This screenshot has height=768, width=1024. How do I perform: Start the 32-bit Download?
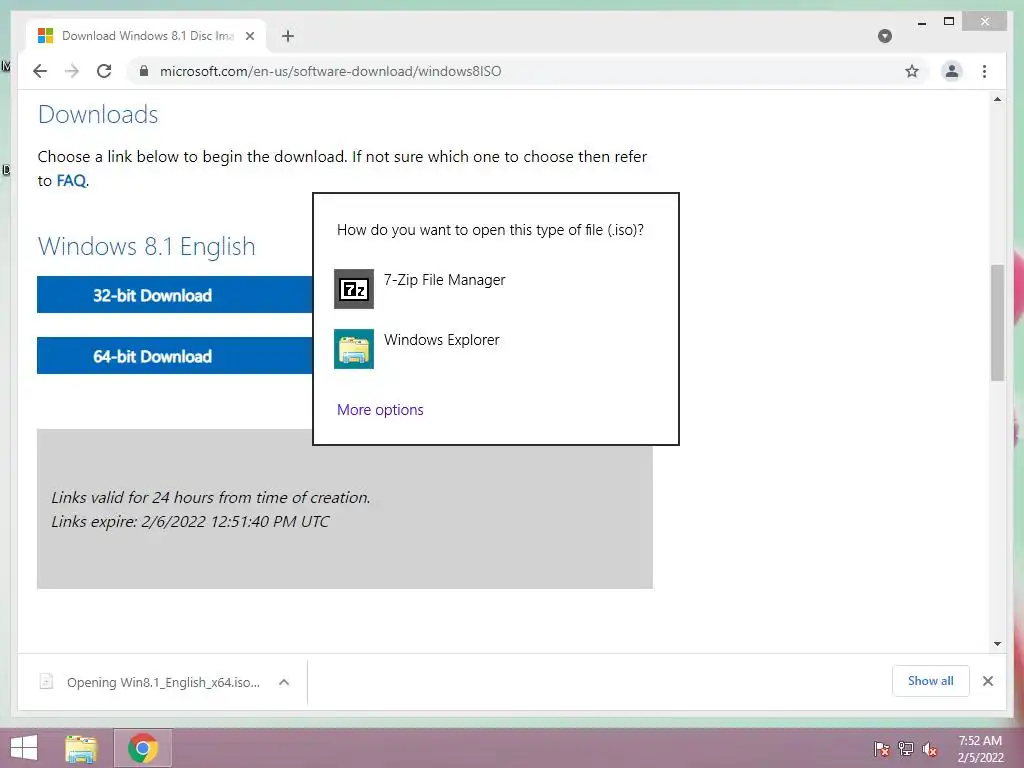coord(174,295)
